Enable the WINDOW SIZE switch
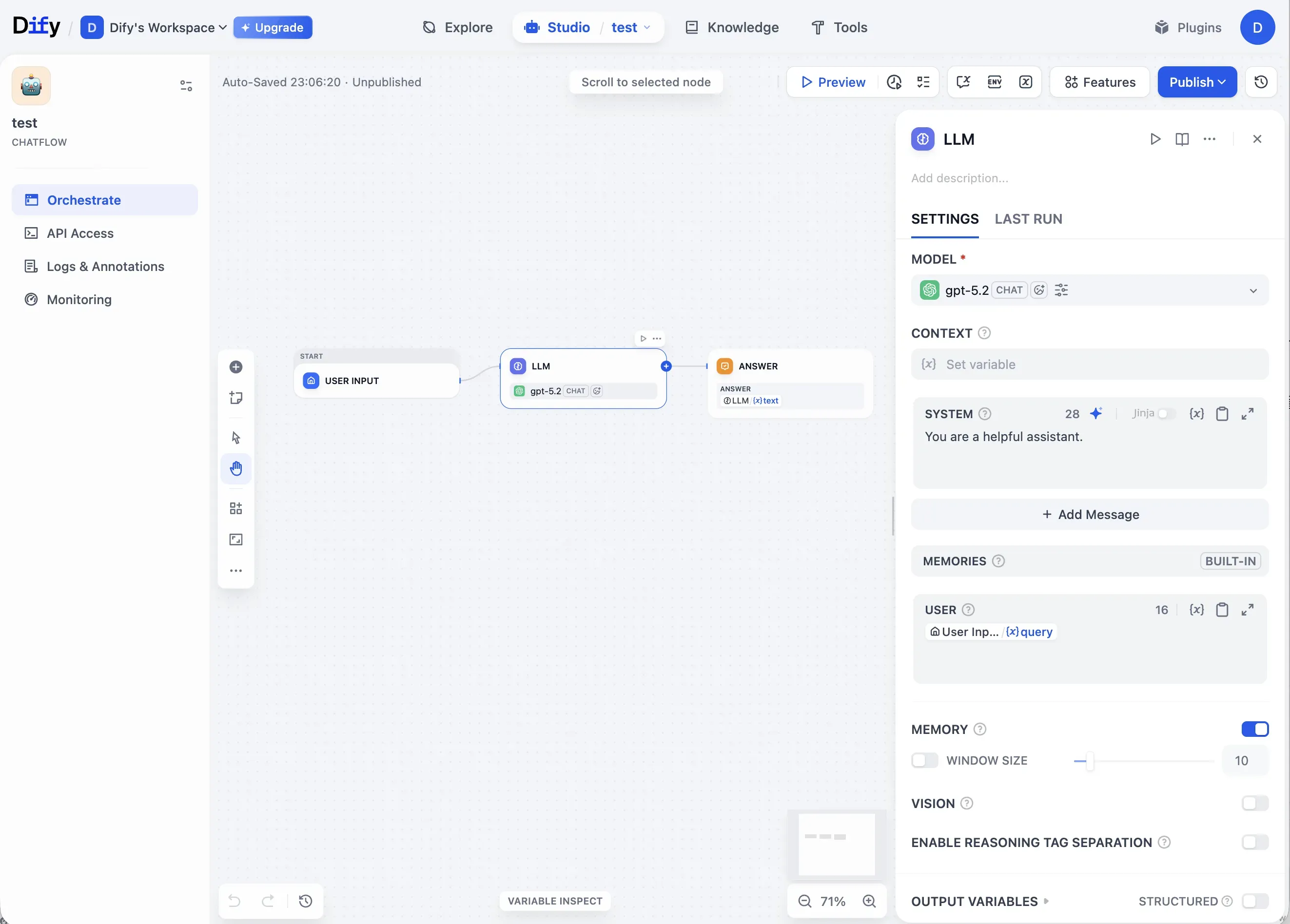 [924, 760]
